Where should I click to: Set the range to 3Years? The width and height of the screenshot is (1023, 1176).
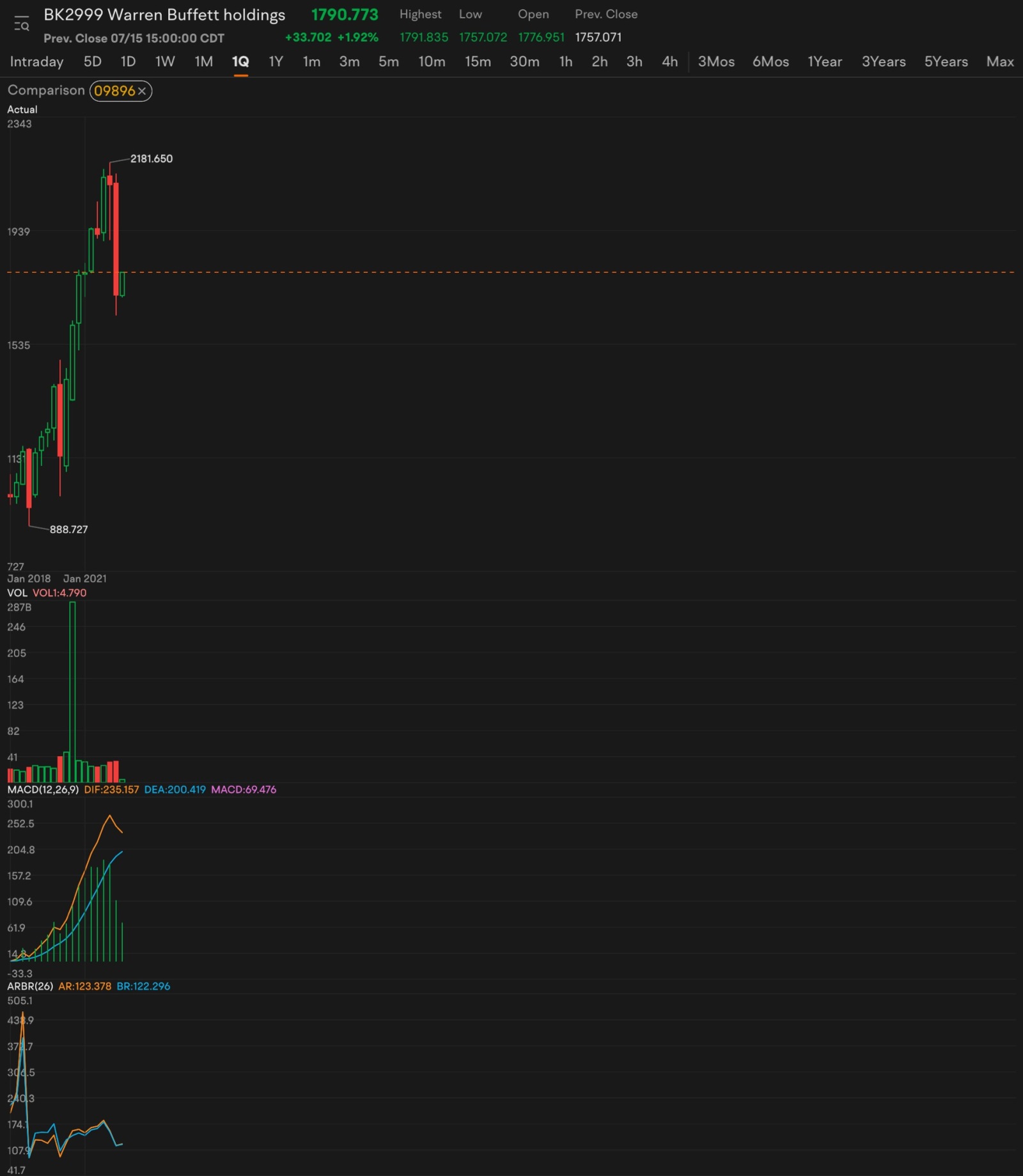click(884, 62)
